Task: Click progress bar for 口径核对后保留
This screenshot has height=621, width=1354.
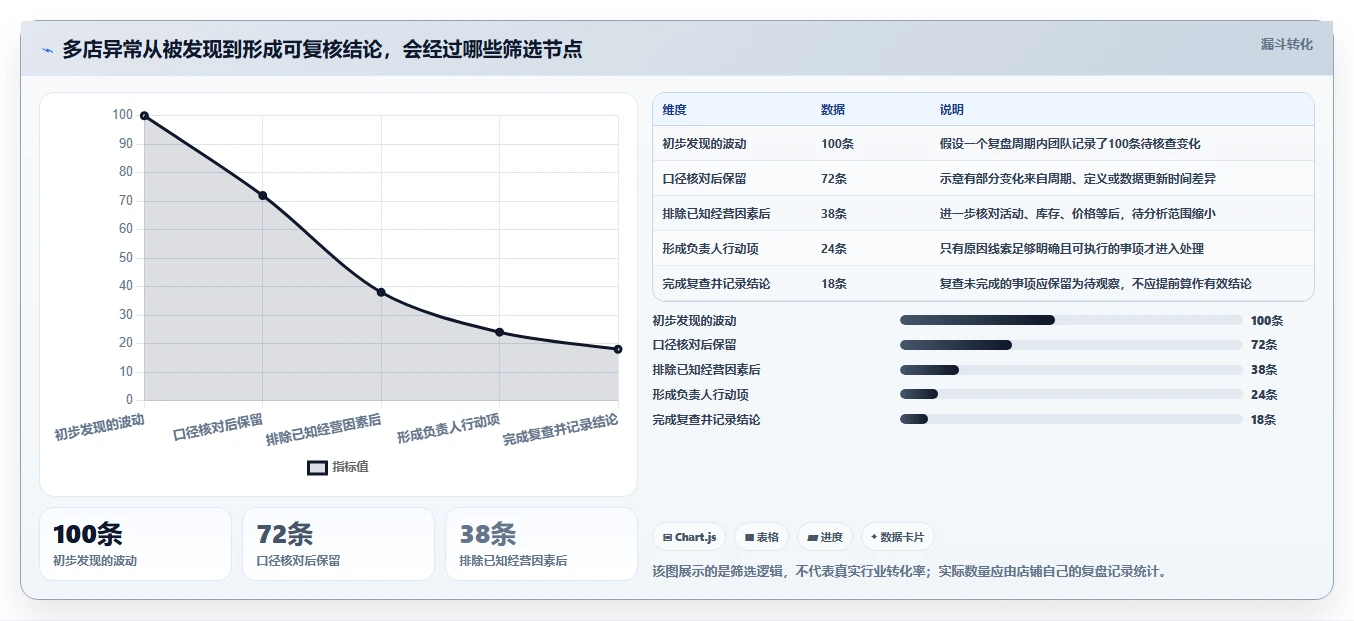Action: pyautogui.click(x=1071, y=345)
